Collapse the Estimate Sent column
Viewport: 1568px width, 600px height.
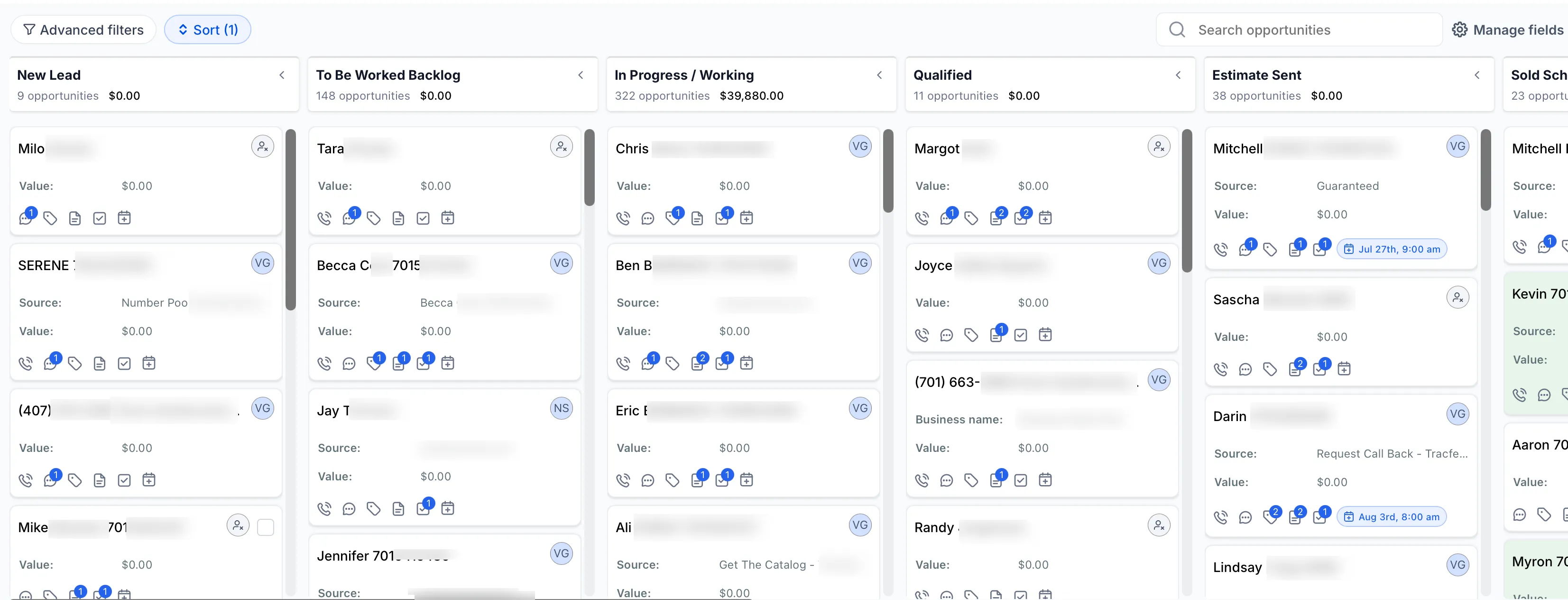[x=1477, y=75]
